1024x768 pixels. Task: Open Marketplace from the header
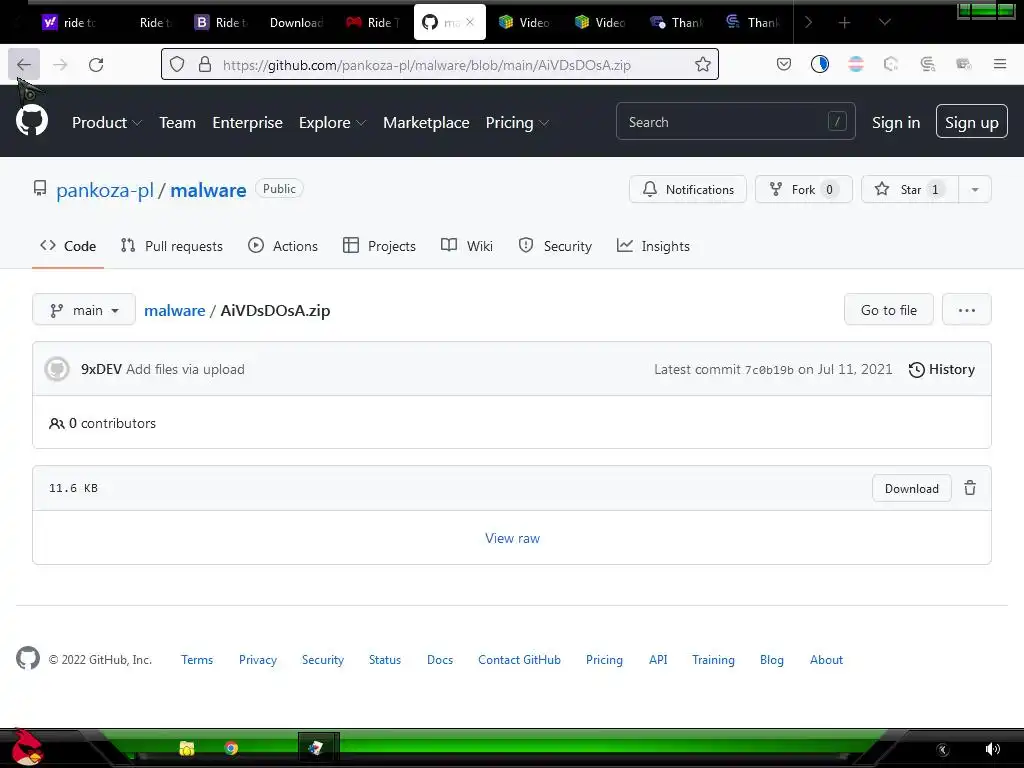(426, 123)
